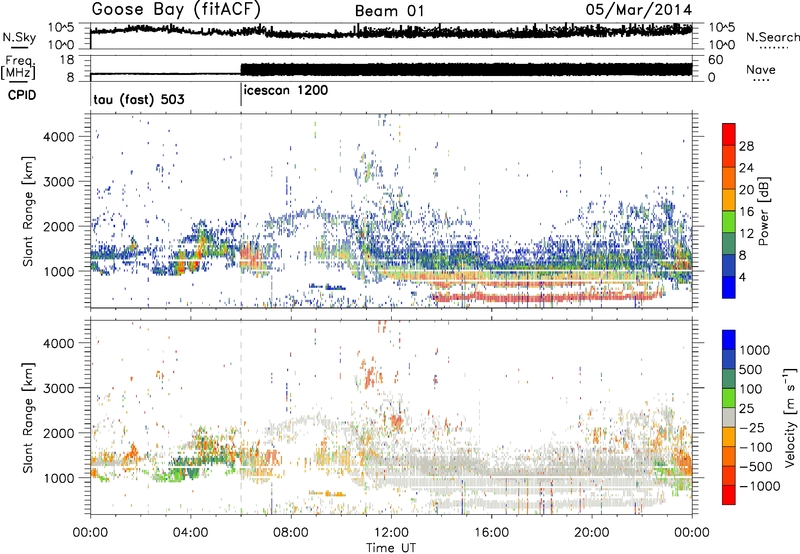The height and width of the screenshot is (554, 800).
Task: Click the '28' tick on Power colorbar
Action: tap(746, 146)
